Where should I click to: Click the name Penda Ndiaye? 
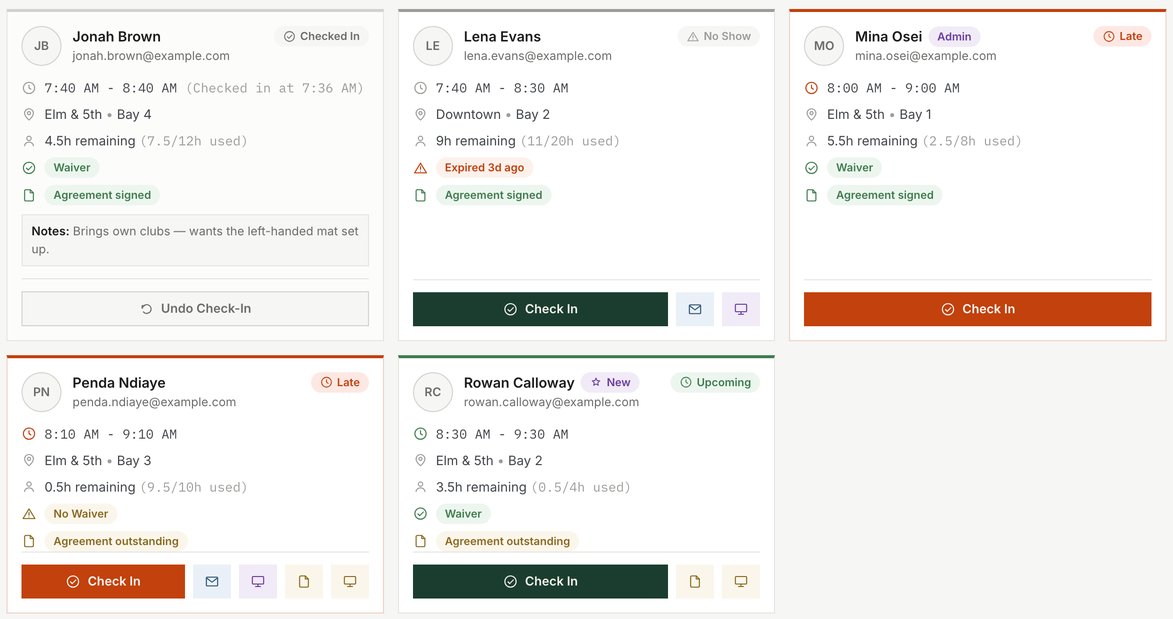click(119, 383)
